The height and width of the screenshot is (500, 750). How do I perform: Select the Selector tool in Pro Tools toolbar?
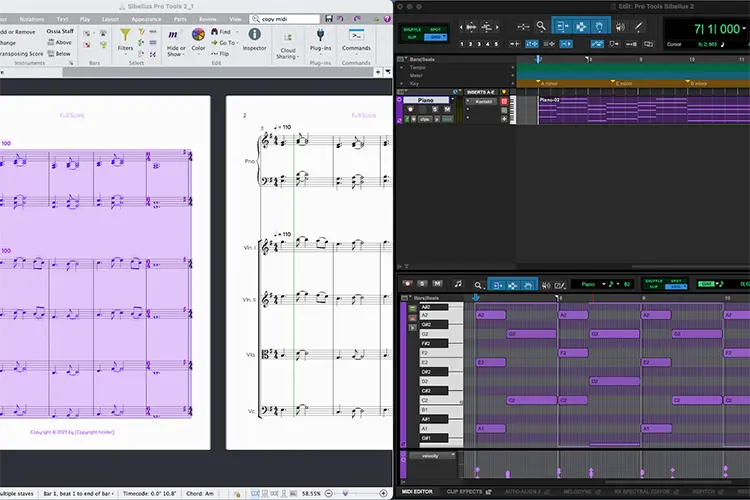pyautogui.click(x=581, y=27)
